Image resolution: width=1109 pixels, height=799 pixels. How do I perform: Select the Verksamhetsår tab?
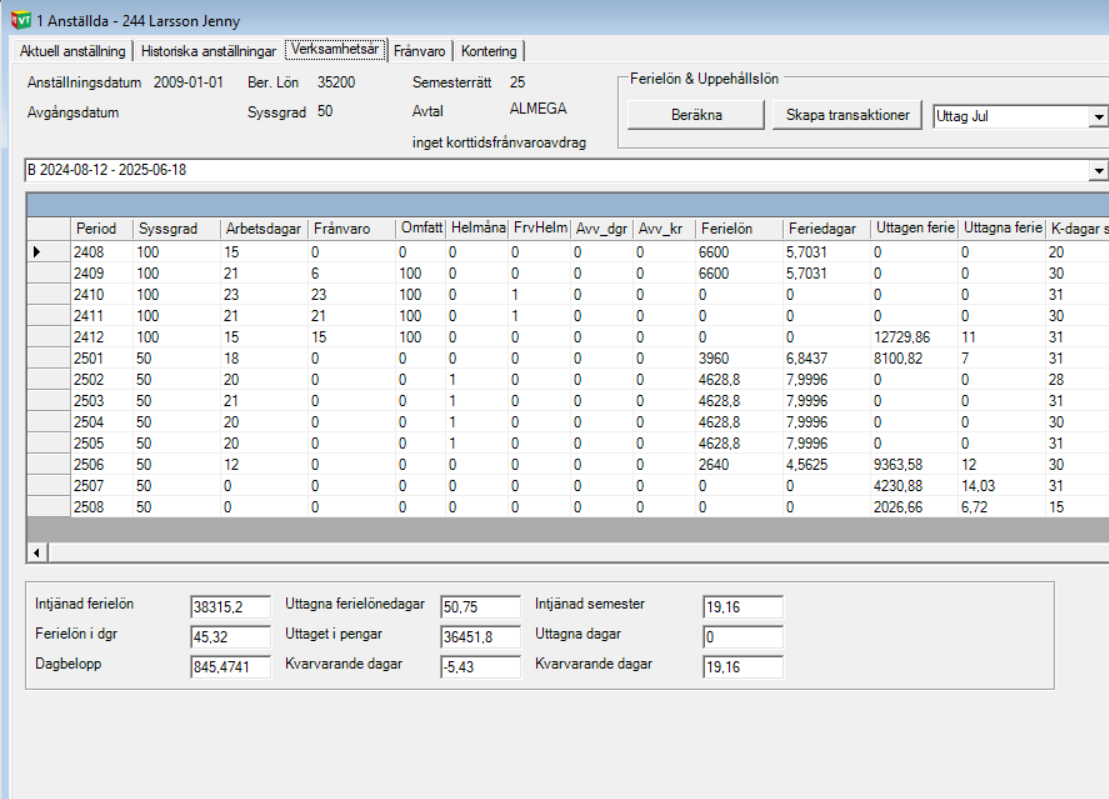[x=335, y=49]
